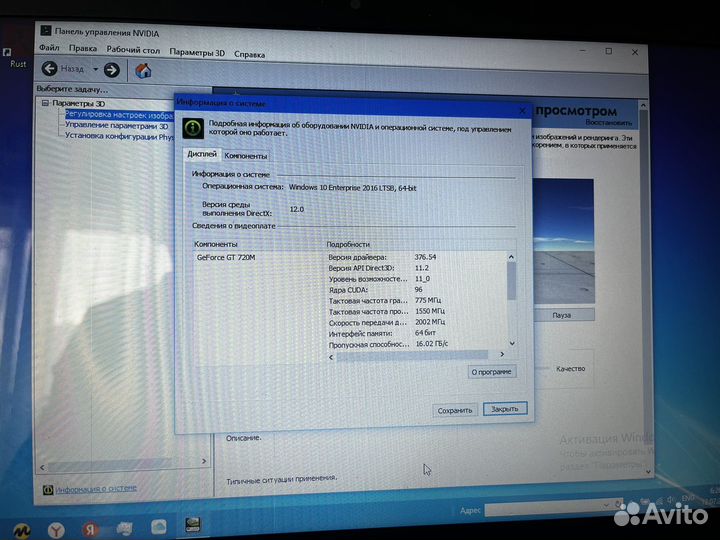Click the main content pane scroll-up arrow
This screenshot has width=720, height=540.
click(643, 105)
